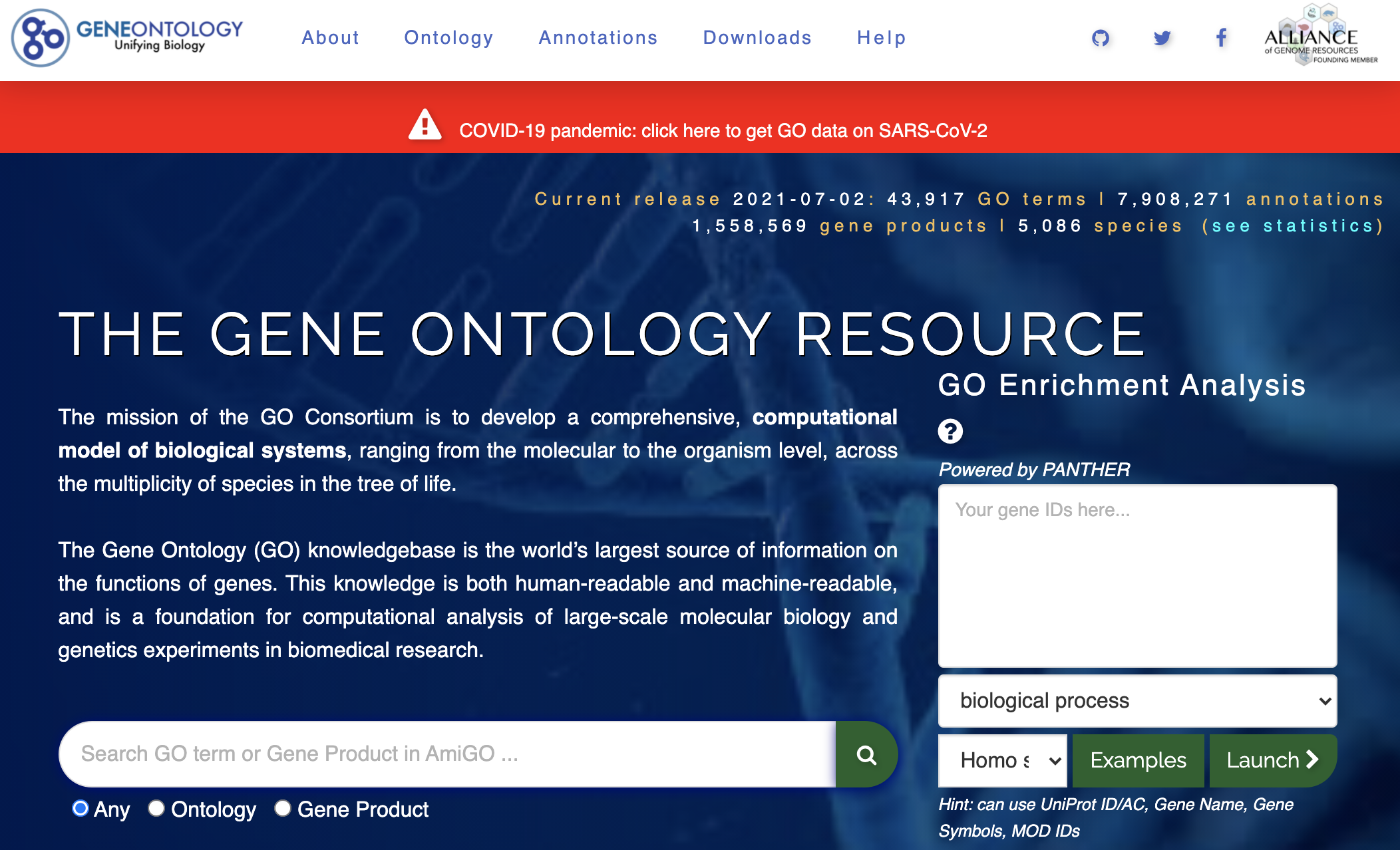The image size is (1400, 850).
Task: Expand the Homo sapiens species dropdown
Action: [x=1002, y=760]
